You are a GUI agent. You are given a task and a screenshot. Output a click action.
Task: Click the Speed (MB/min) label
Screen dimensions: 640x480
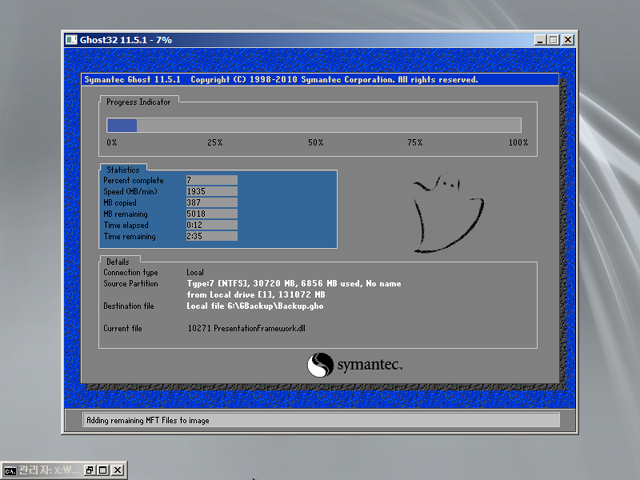pos(130,191)
